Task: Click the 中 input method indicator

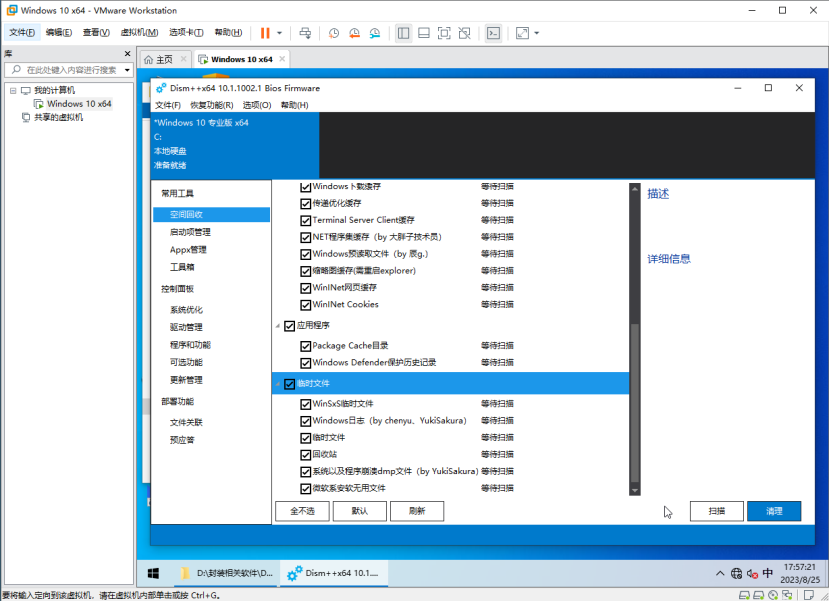Action: click(x=768, y=574)
